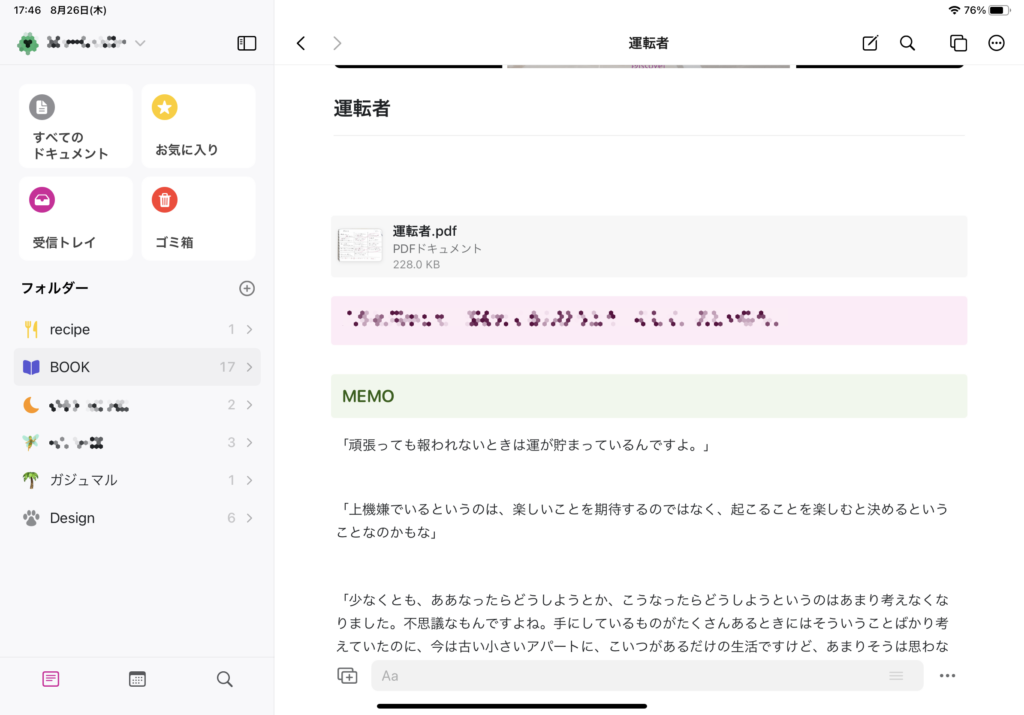The image size is (1024, 715).
Task: Open 受信トレイ inbox tile
Action: (75, 218)
